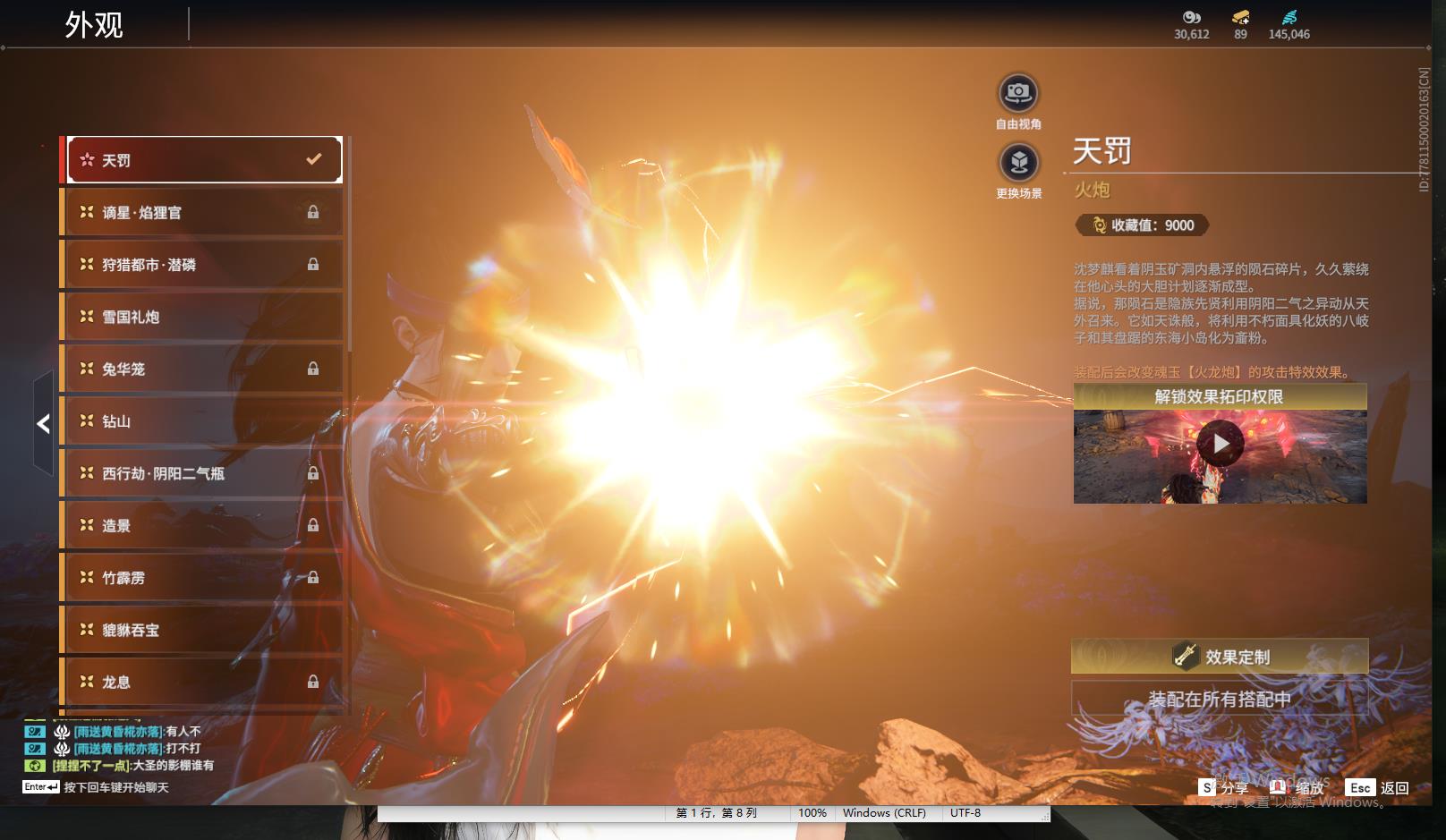Select the 雪国礼炮 skin entry
1446x840 pixels.
(204, 316)
